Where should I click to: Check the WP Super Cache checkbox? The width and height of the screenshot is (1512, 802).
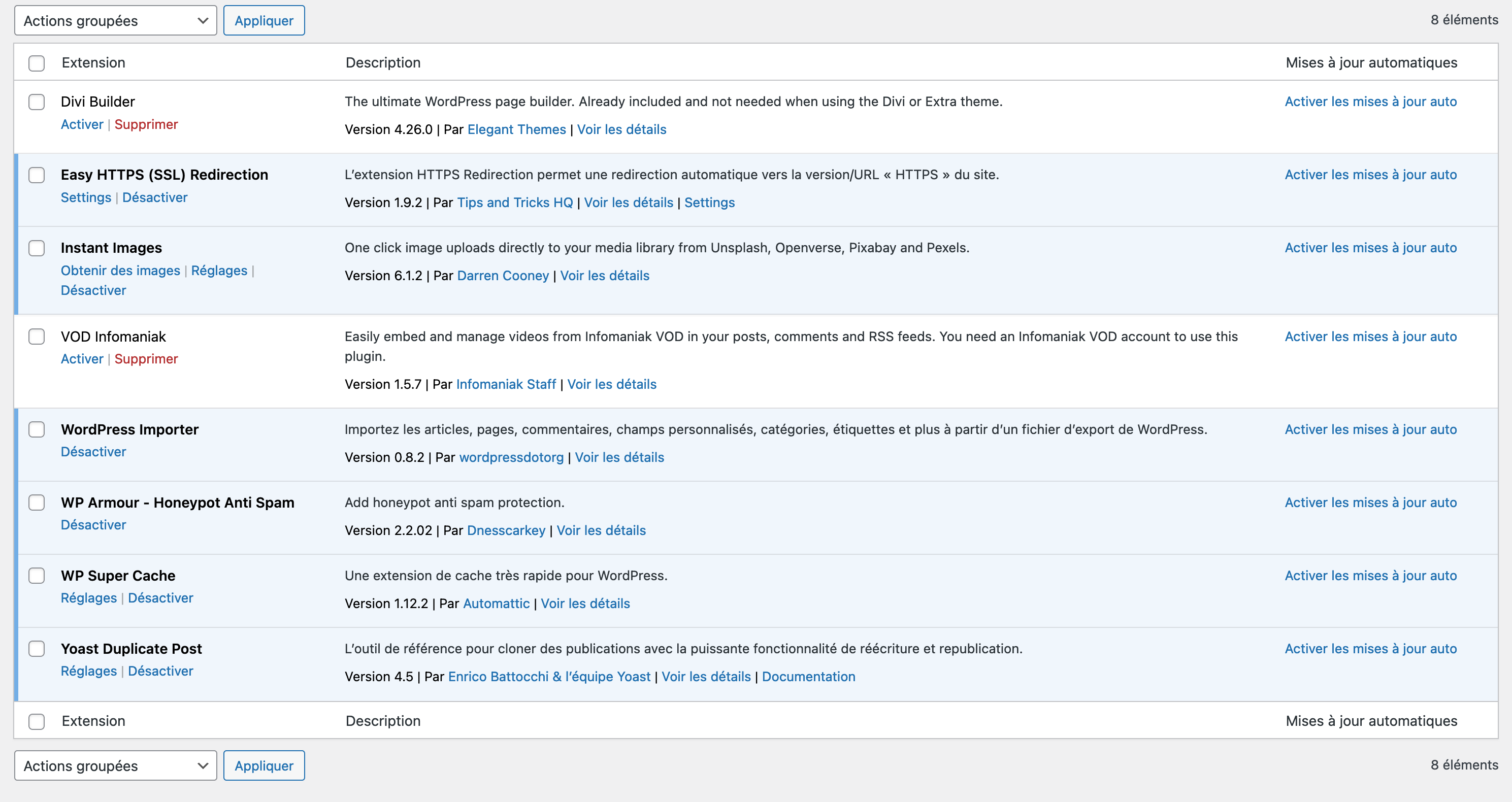point(37,576)
